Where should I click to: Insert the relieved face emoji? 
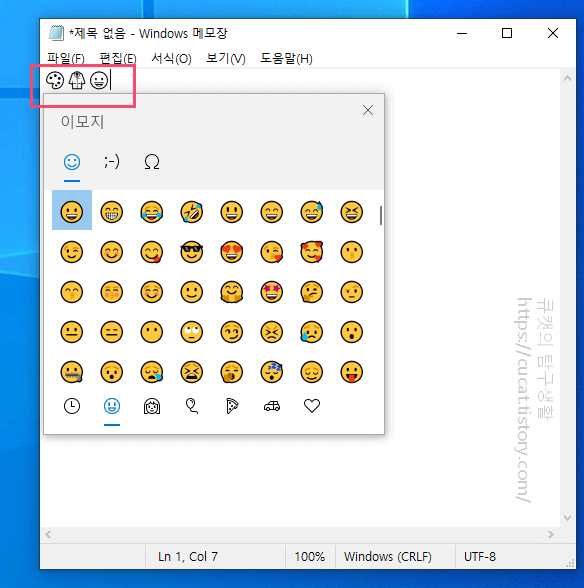pos(312,372)
